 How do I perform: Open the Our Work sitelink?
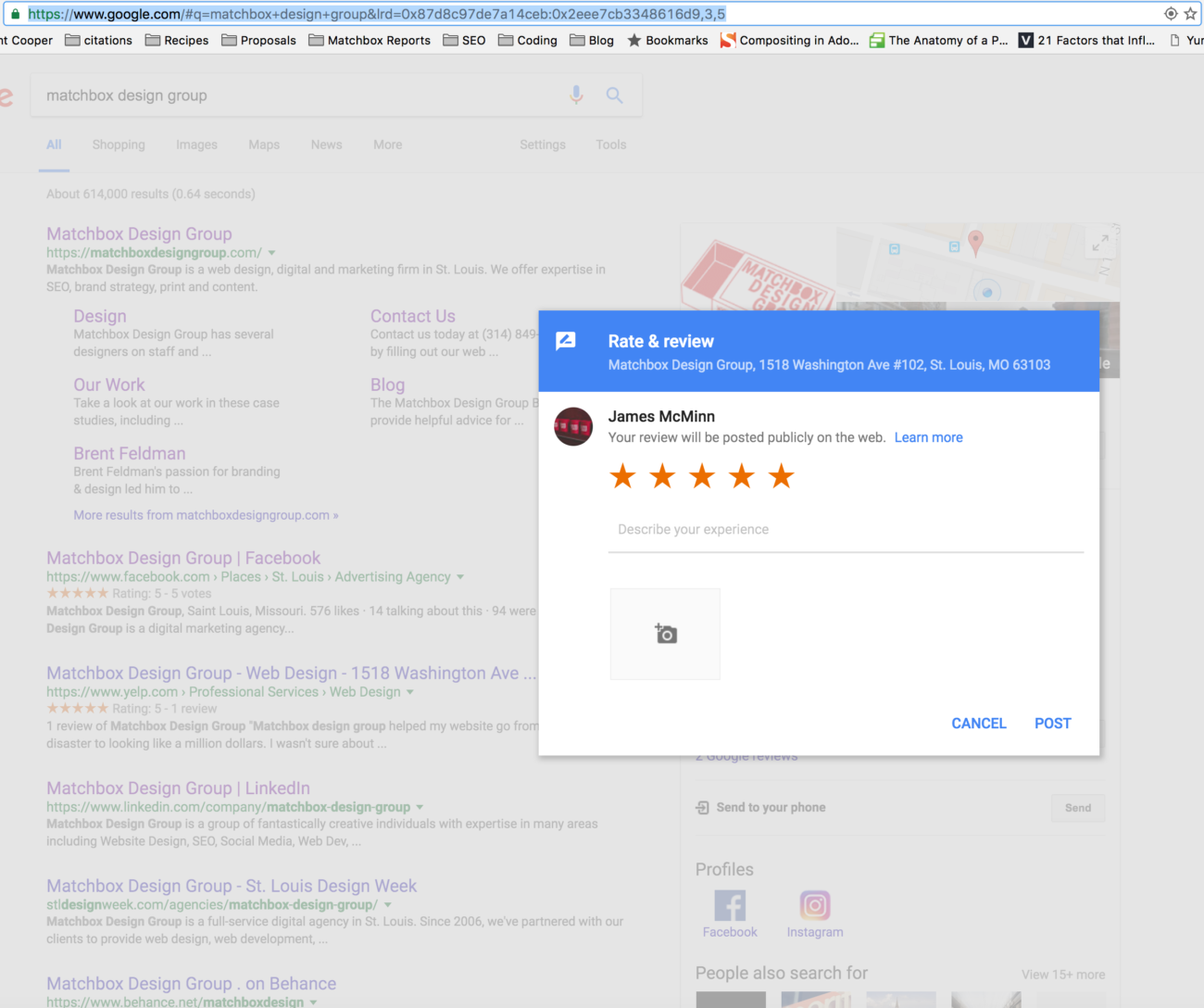tap(109, 384)
